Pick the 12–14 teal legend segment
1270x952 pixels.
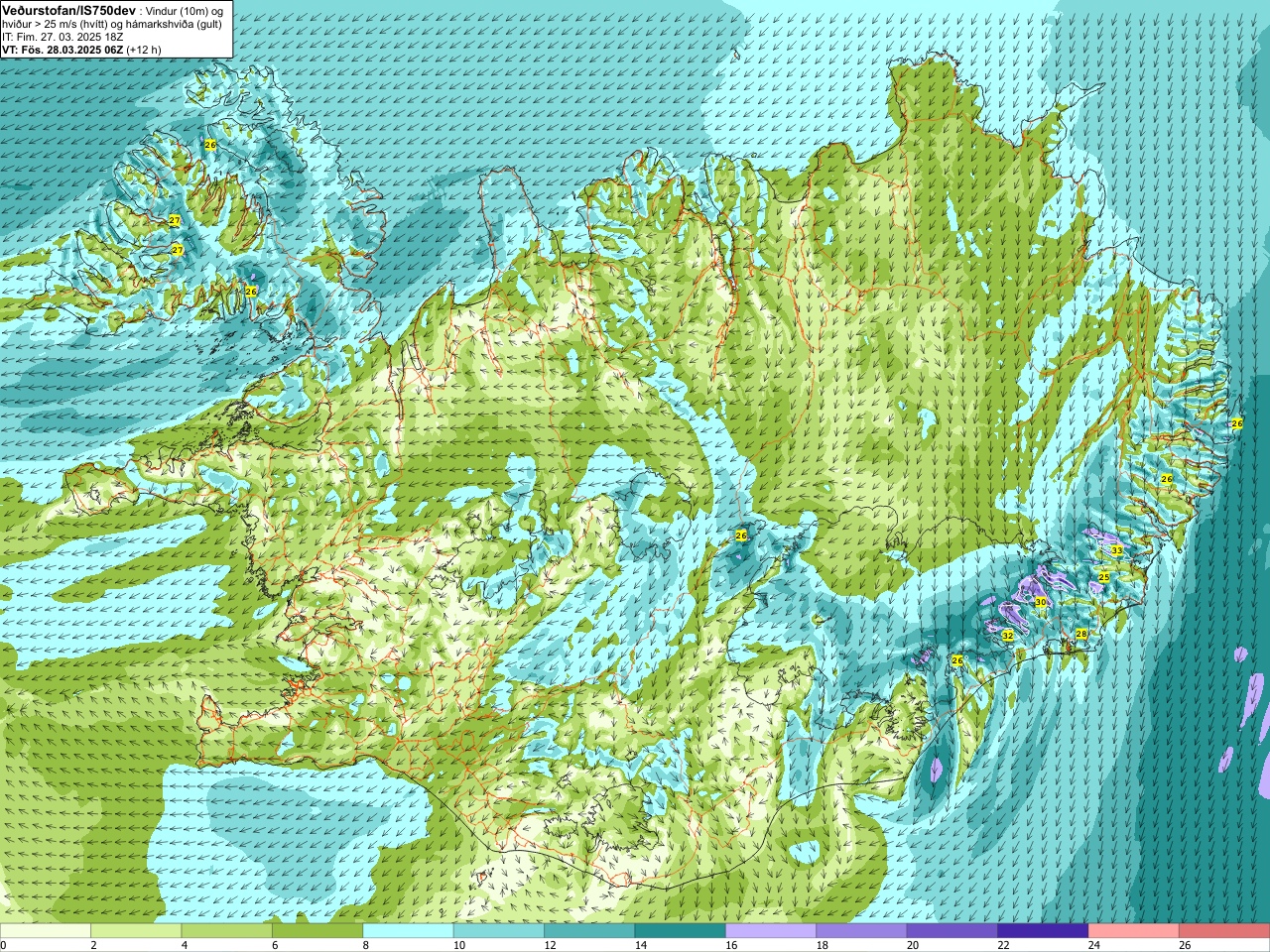point(589,931)
